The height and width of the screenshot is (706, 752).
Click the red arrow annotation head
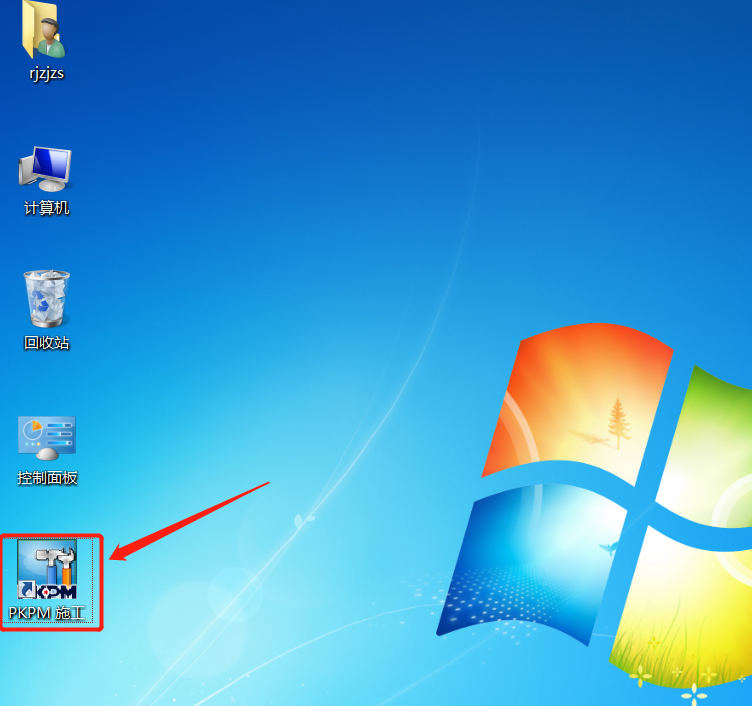click(x=120, y=552)
